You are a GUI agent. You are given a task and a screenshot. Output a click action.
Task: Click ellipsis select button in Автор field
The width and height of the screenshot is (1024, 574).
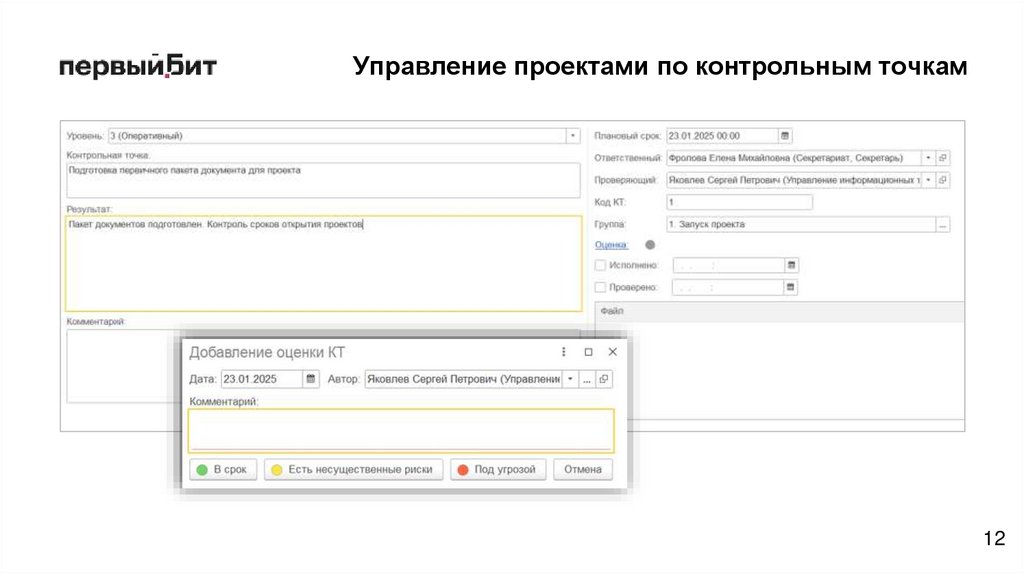(x=588, y=380)
